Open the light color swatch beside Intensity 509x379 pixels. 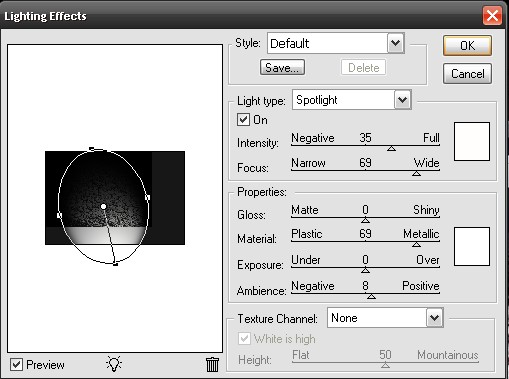point(472,141)
